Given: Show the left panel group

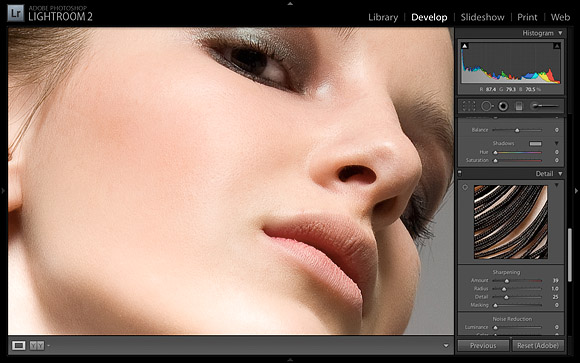Looking at the screenshot, I should 3,191.
